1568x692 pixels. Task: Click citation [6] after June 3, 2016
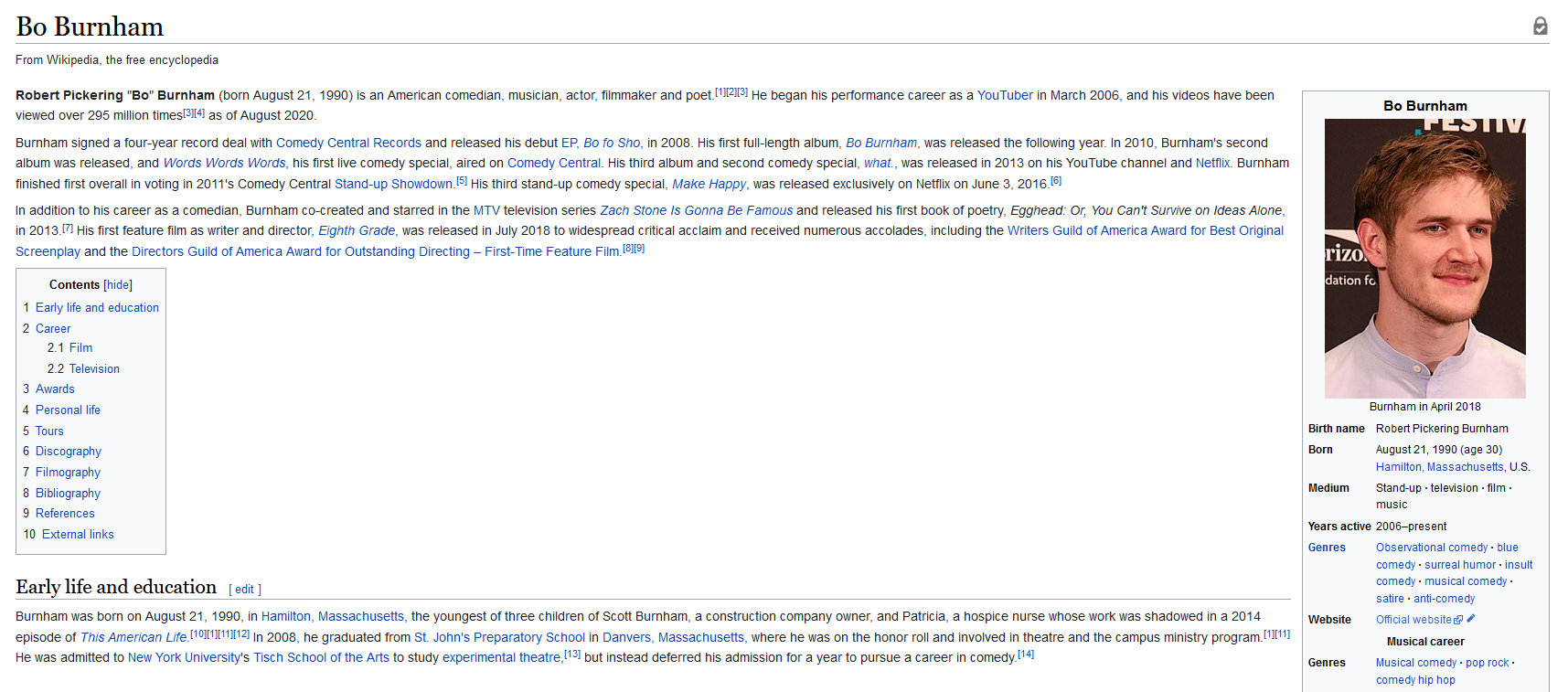pos(1056,180)
